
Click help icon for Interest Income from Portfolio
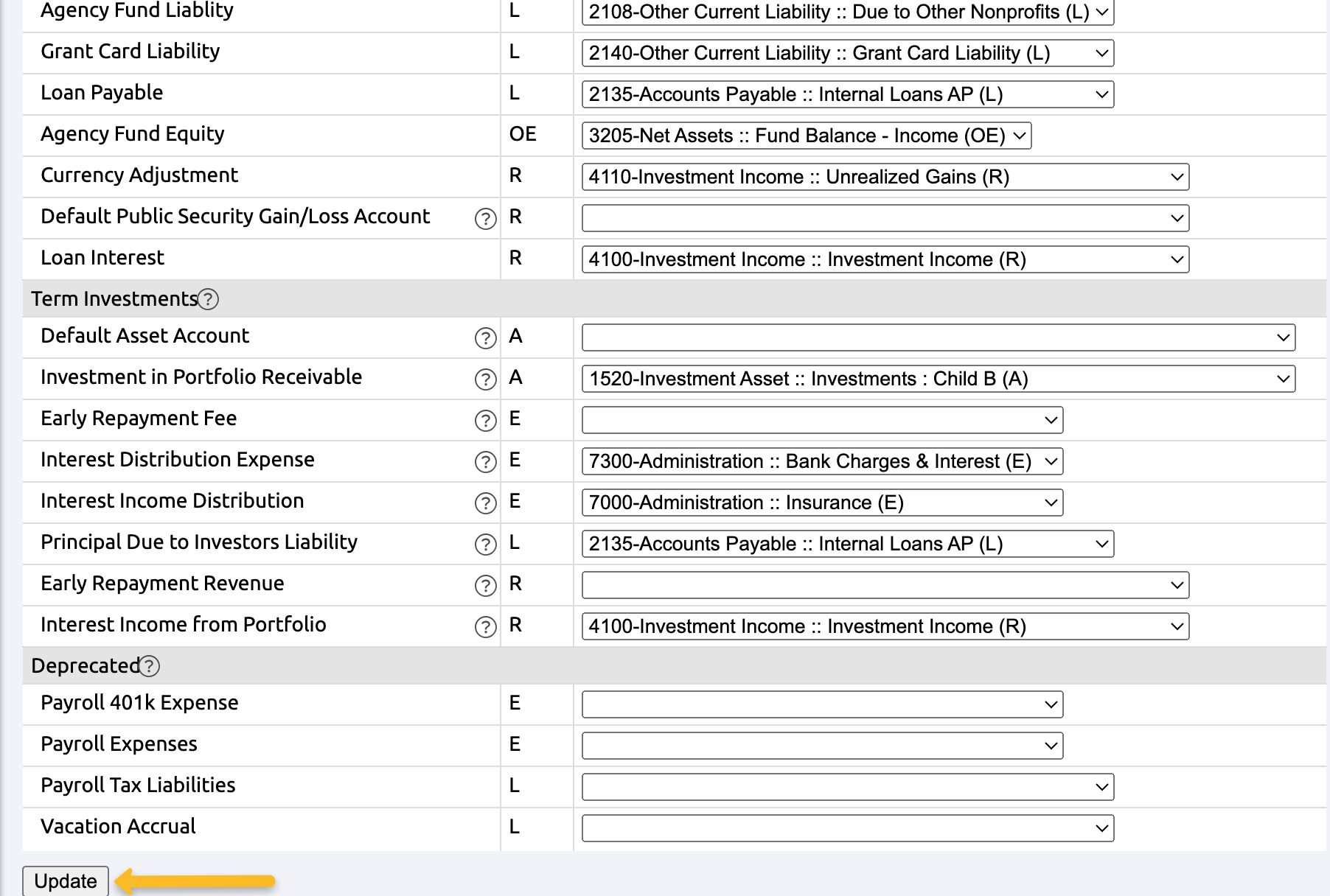click(485, 627)
